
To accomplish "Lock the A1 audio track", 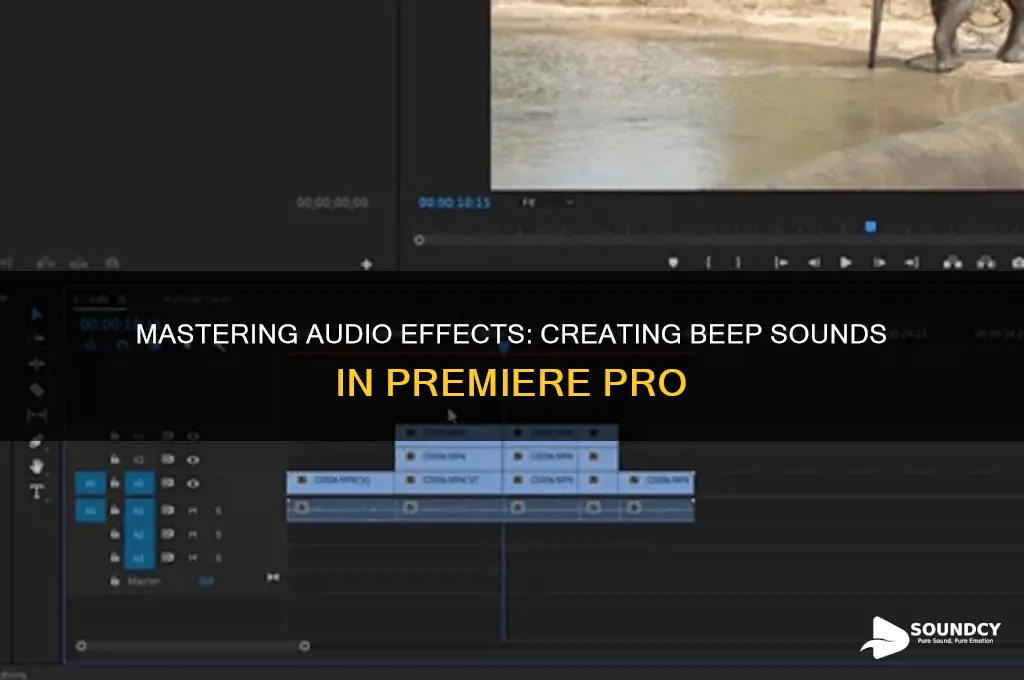I will (115, 510).
